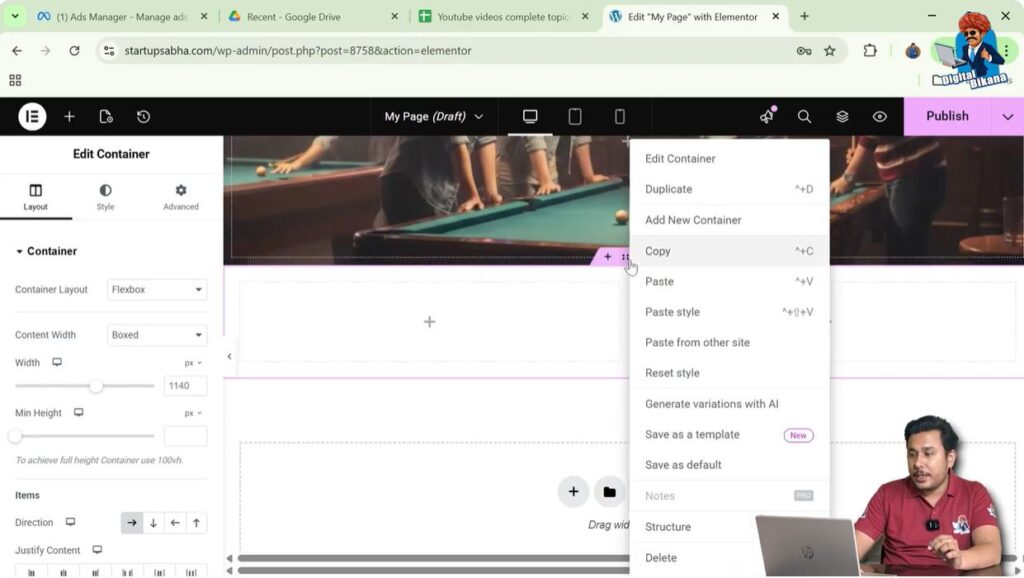This screenshot has width=1024, height=578.
Task: Switch to mobile responsive mode
Action: tap(619, 116)
